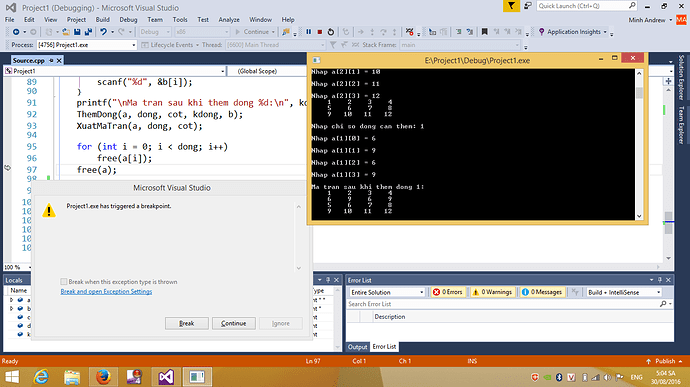Click the Continue button in dialog
This screenshot has width=690, height=387.
pos(234,323)
